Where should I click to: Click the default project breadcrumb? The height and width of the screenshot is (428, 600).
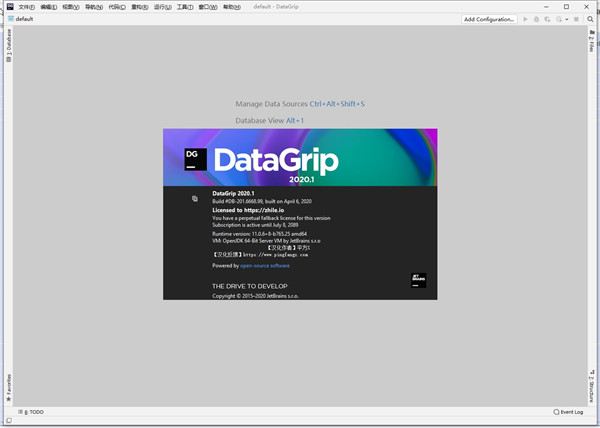[x=22, y=19]
